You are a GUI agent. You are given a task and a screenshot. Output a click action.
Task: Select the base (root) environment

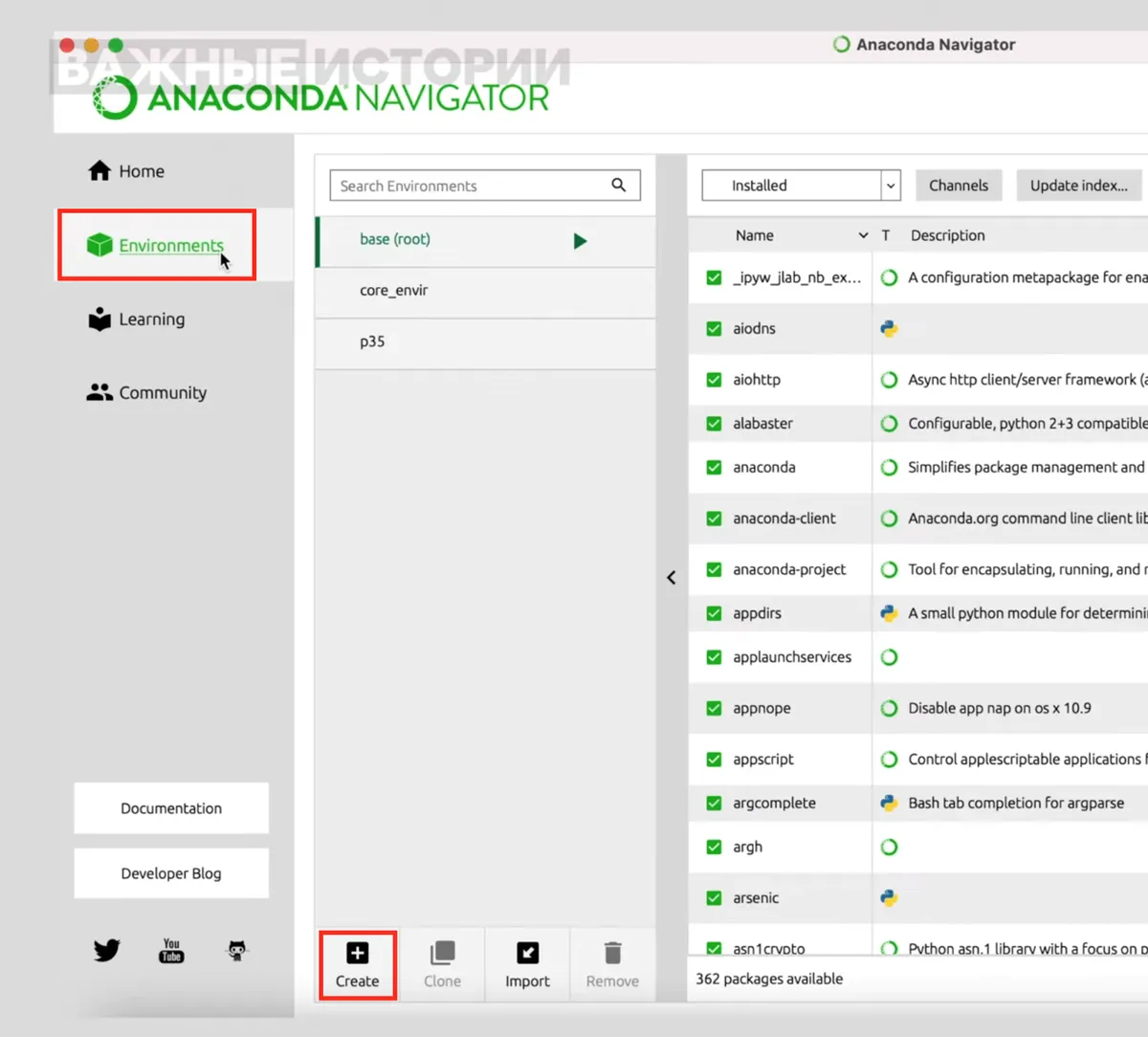pyautogui.click(x=486, y=241)
